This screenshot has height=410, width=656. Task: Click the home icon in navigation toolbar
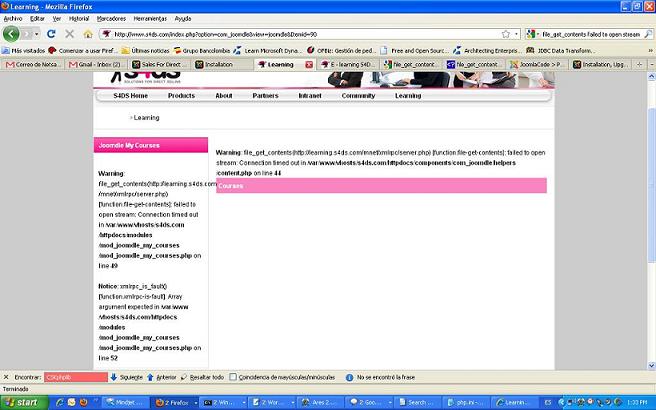tap(89, 34)
